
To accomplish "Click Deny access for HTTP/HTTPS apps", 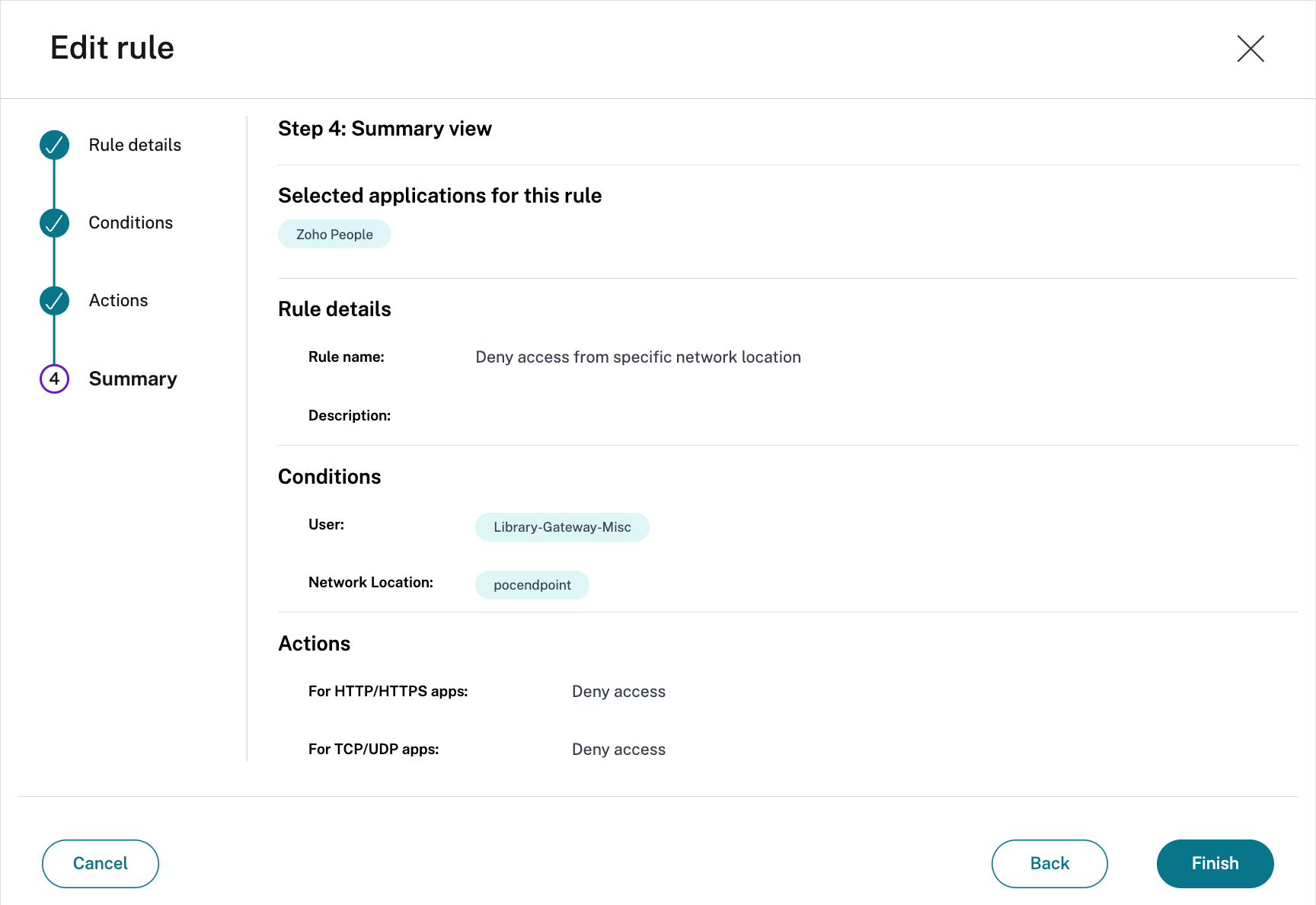I will coord(618,692).
